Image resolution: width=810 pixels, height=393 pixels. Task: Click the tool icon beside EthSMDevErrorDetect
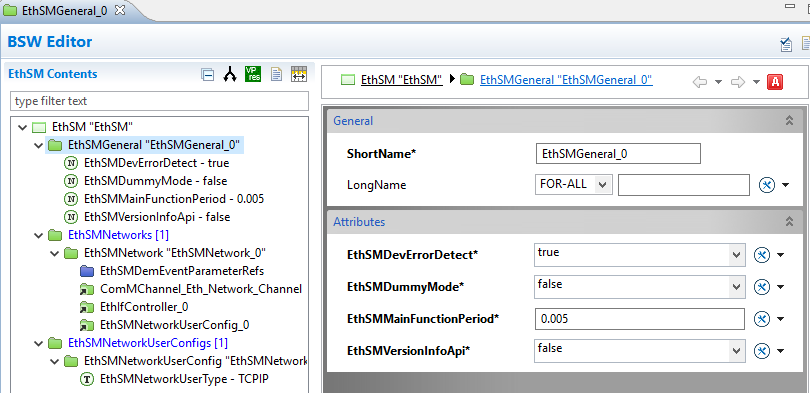tap(762, 255)
